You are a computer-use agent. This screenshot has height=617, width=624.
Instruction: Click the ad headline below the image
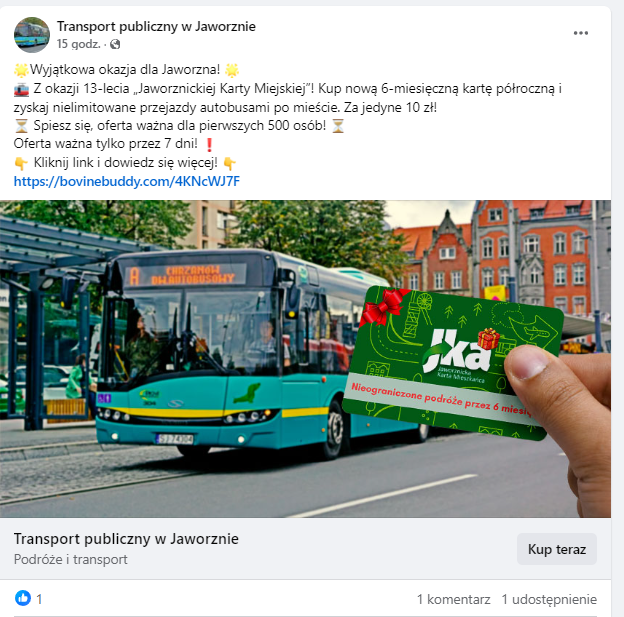coord(126,539)
